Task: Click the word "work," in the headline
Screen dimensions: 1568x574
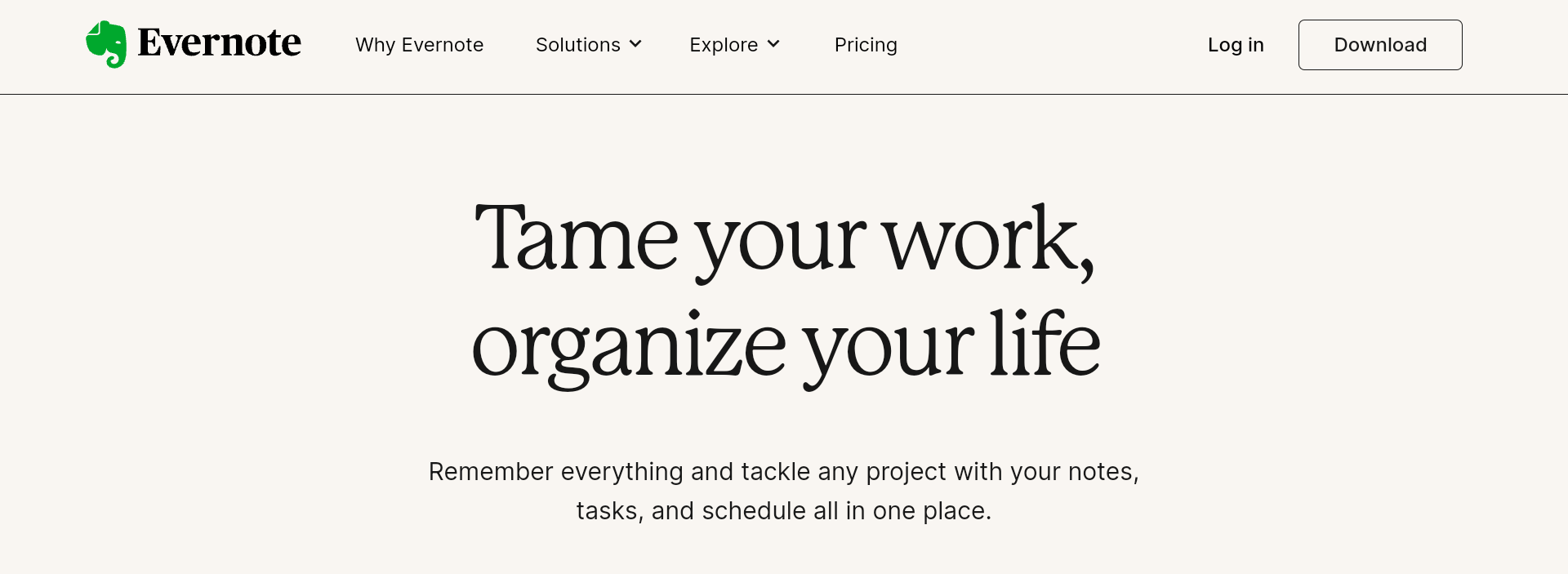Action: tap(988, 241)
